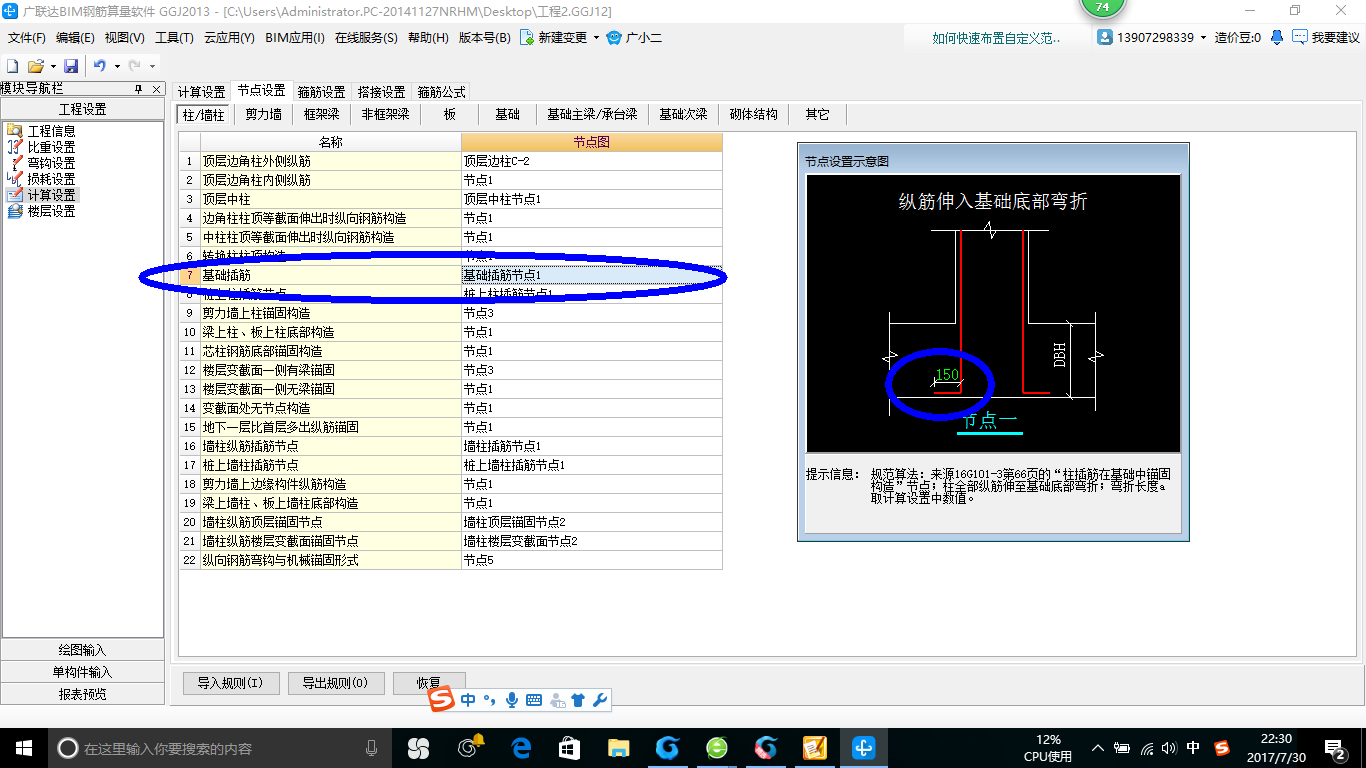Viewport: 1366px width, 768px height.
Task: Click the green 150 value in the diagram
Action: 946,375
